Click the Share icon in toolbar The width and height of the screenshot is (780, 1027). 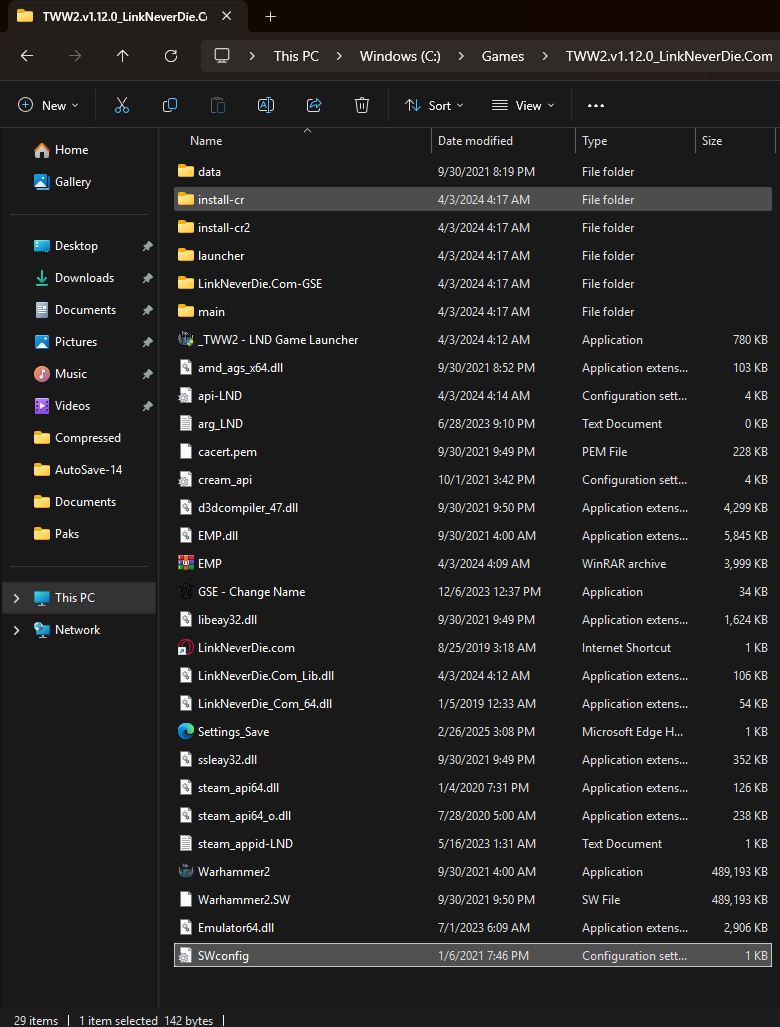[314, 105]
